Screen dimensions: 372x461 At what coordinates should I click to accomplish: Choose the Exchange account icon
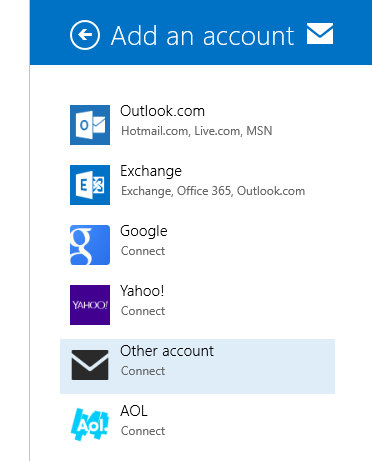(x=90, y=185)
